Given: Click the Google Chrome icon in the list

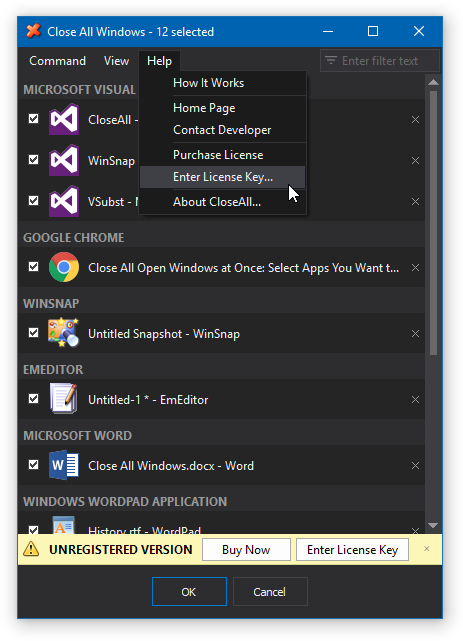Looking at the screenshot, I should click(64, 267).
